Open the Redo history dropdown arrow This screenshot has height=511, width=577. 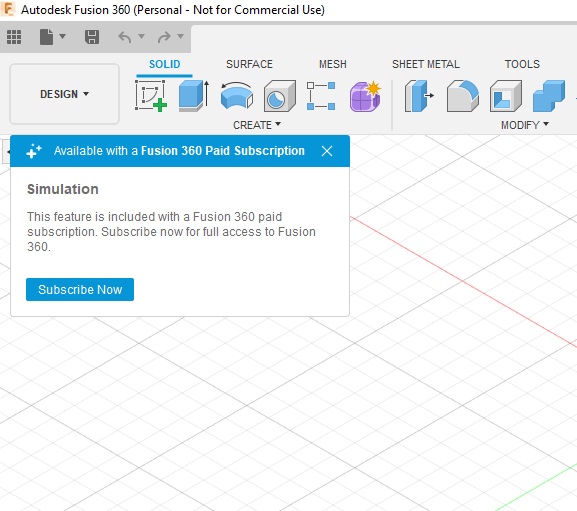coord(180,36)
